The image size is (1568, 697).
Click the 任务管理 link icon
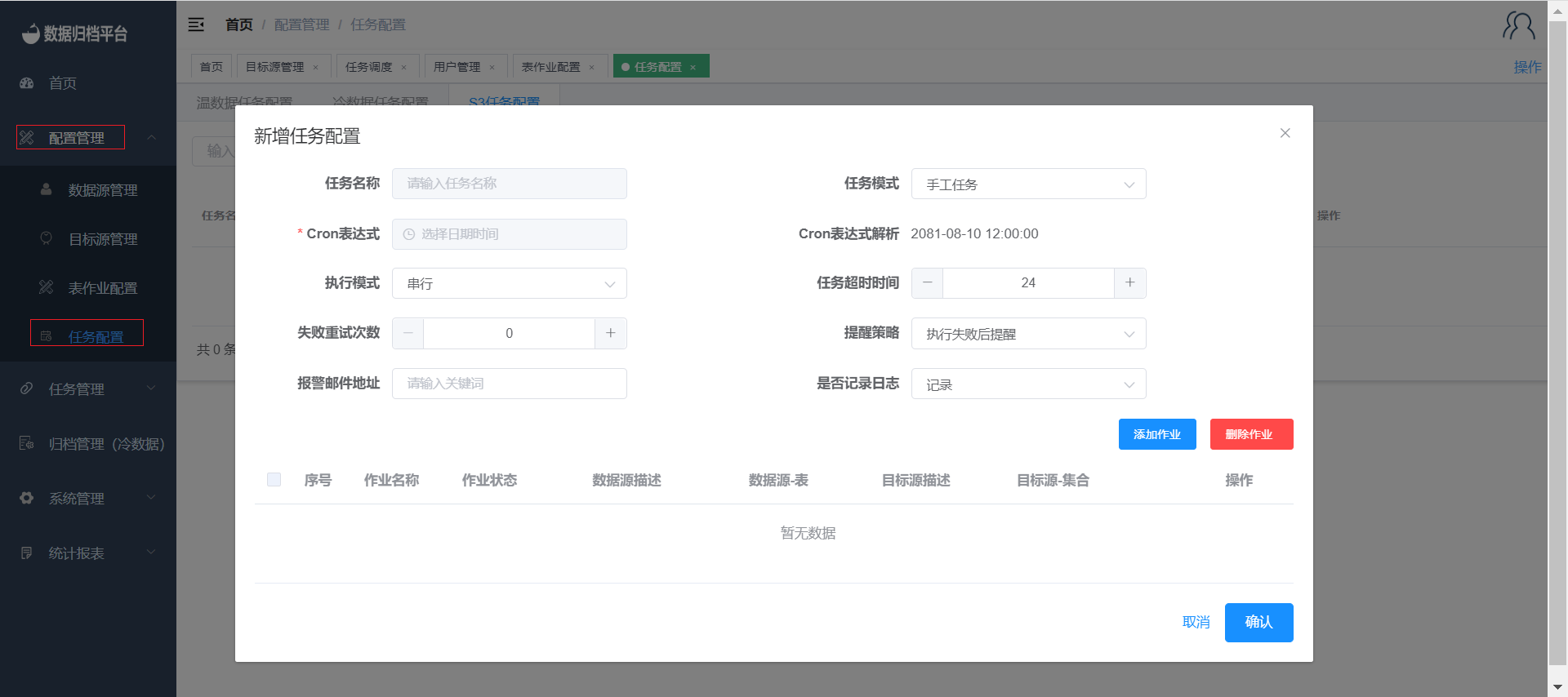pyautogui.click(x=27, y=388)
